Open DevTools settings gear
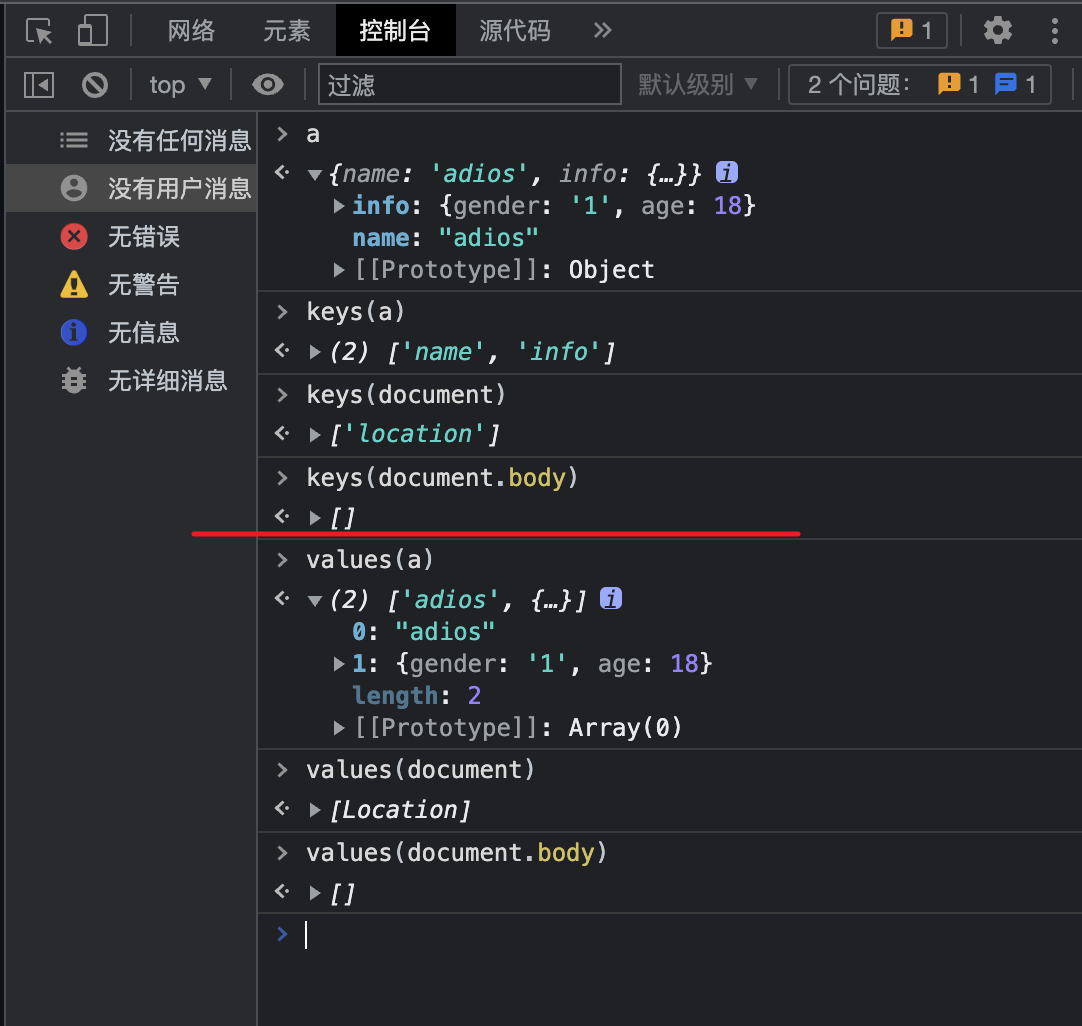Screen dimensions: 1082x1026 click(997, 30)
